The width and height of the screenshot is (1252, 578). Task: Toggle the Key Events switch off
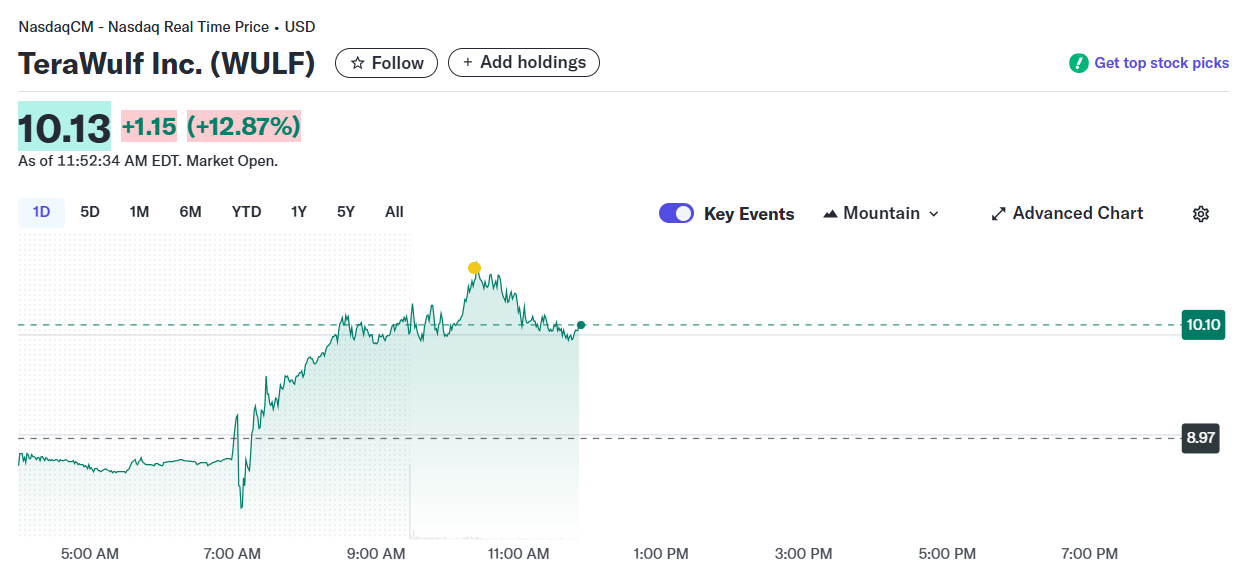(676, 213)
